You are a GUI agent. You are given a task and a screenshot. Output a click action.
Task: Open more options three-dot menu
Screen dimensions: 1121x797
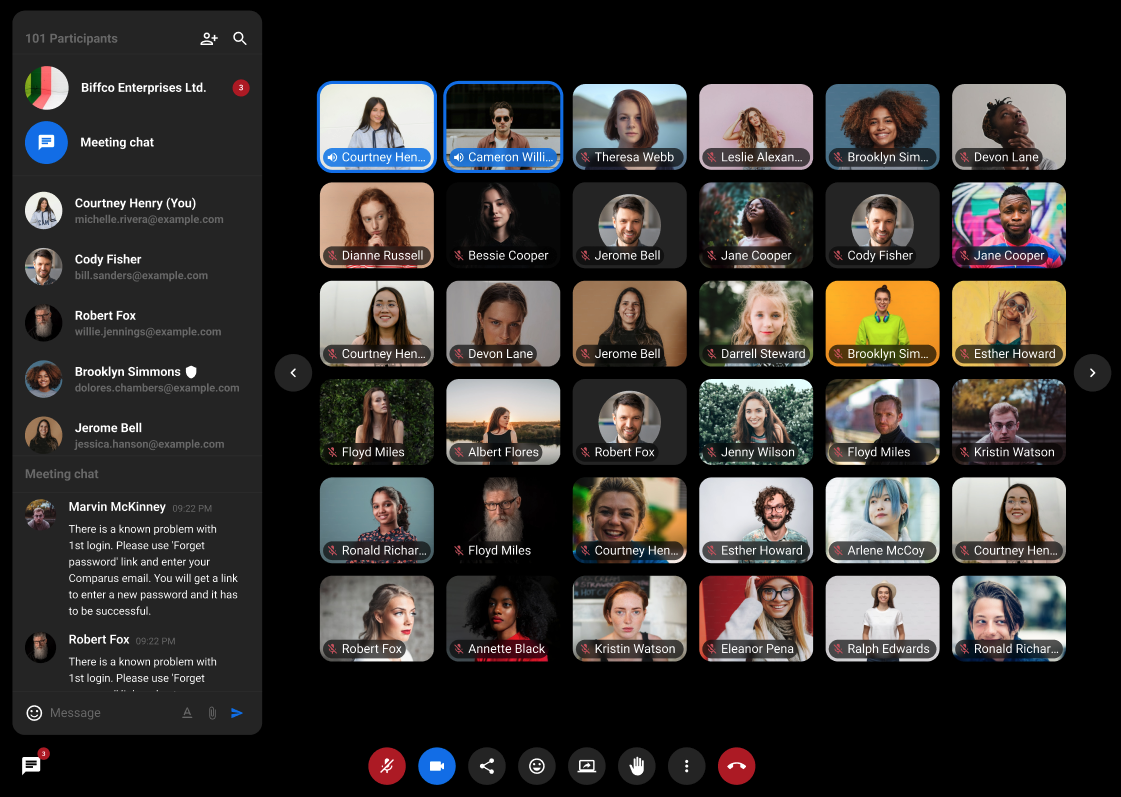687,766
